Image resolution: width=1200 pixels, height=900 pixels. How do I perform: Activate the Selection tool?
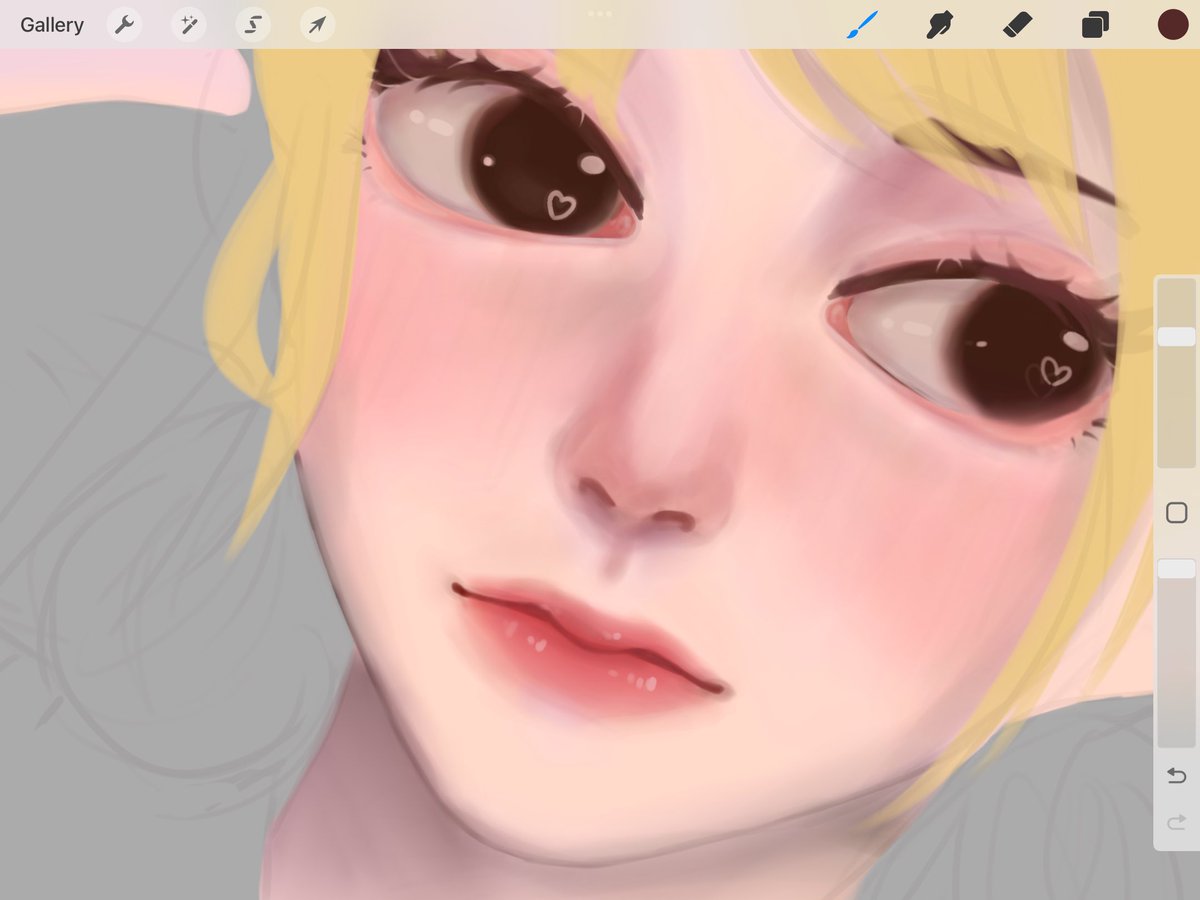coord(252,25)
